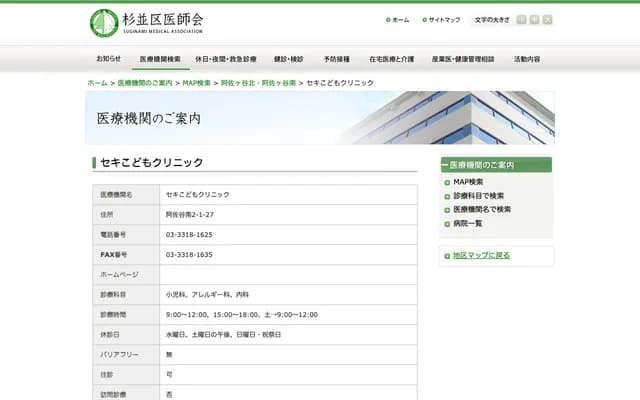
Task: Open the 活動内容 menu item
Action: (x=527, y=59)
